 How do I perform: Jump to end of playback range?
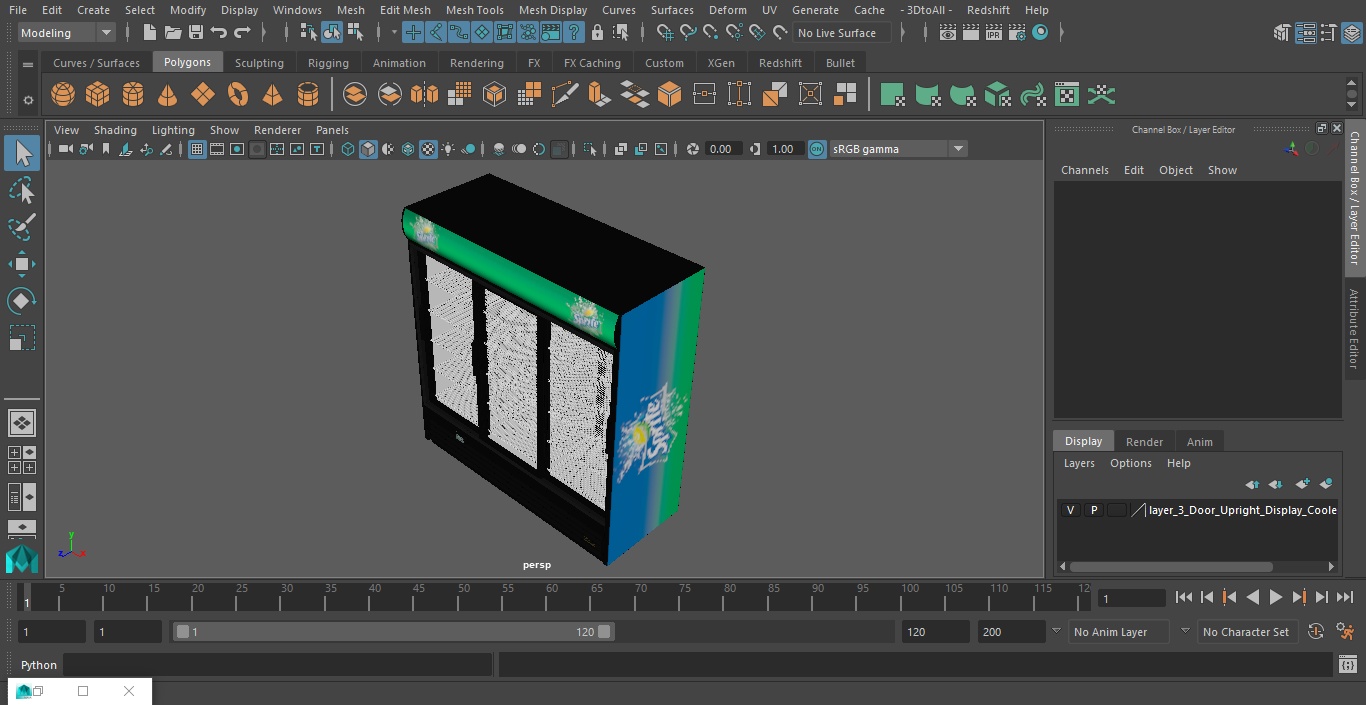coord(1345,597)
